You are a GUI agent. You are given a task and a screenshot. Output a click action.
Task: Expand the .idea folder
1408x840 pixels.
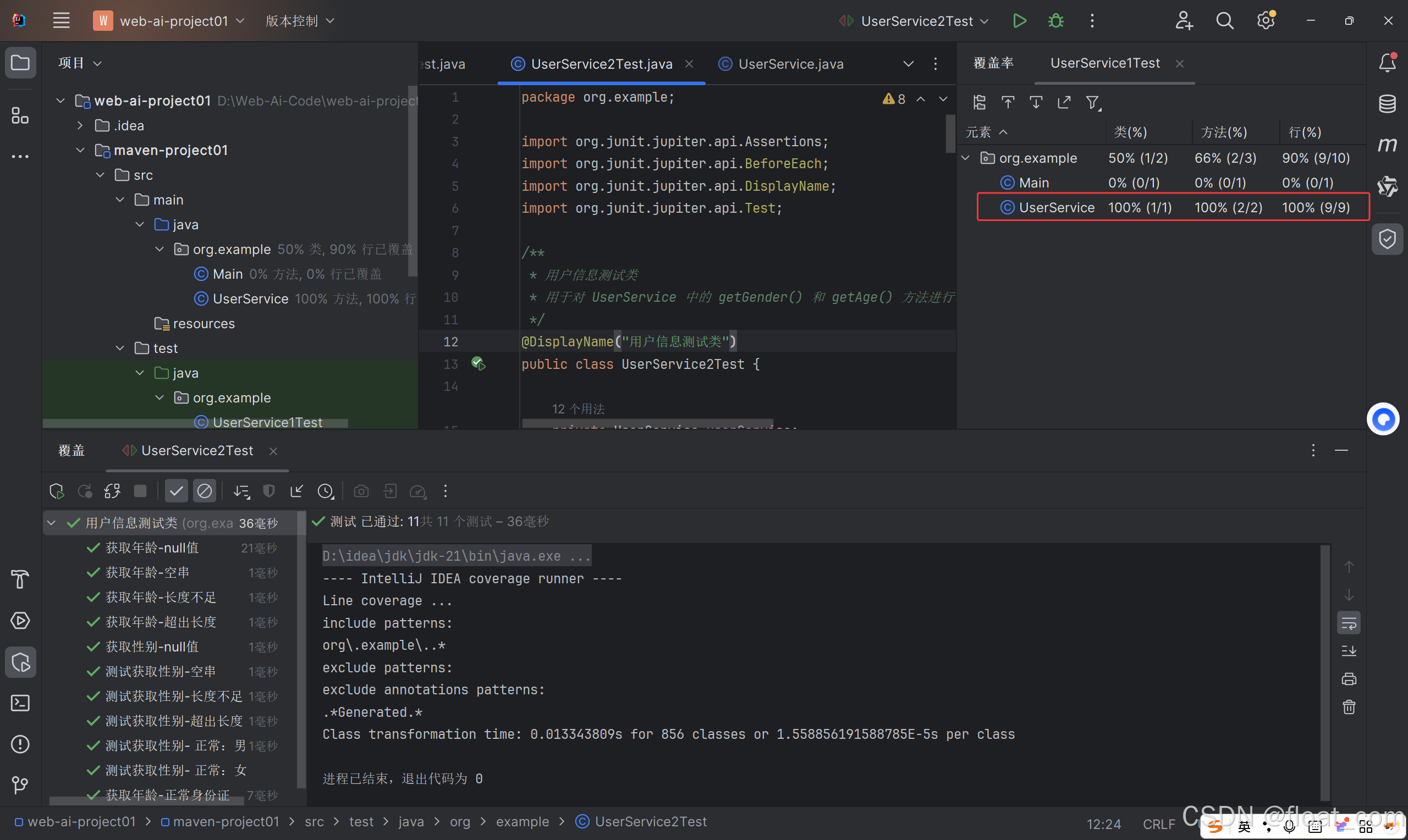[80, 125]
